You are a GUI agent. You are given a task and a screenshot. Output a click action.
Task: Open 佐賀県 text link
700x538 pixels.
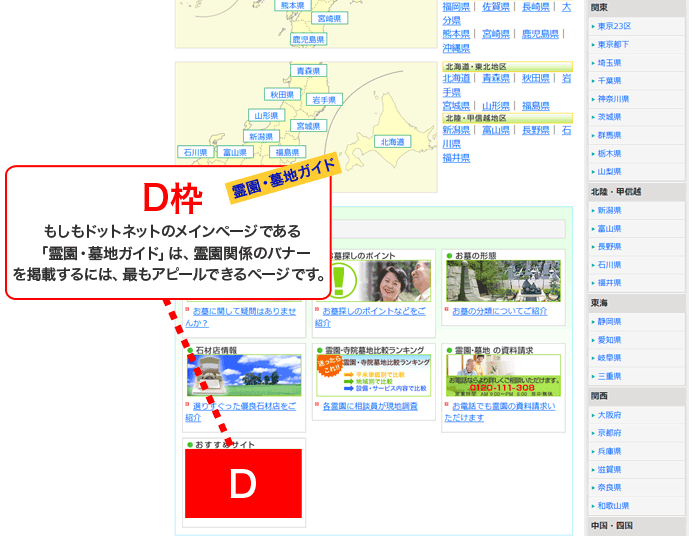[x=496, y=7]
